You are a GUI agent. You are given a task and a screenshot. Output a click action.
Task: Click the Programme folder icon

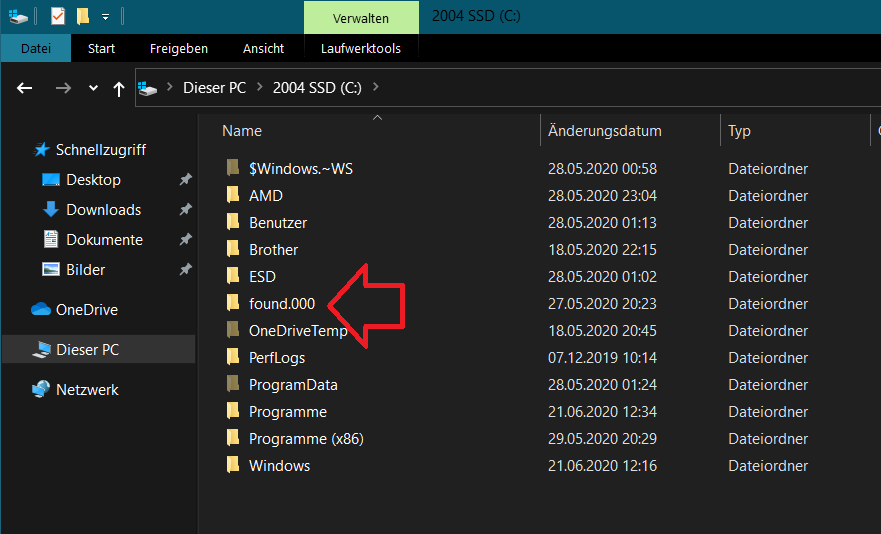233,410
